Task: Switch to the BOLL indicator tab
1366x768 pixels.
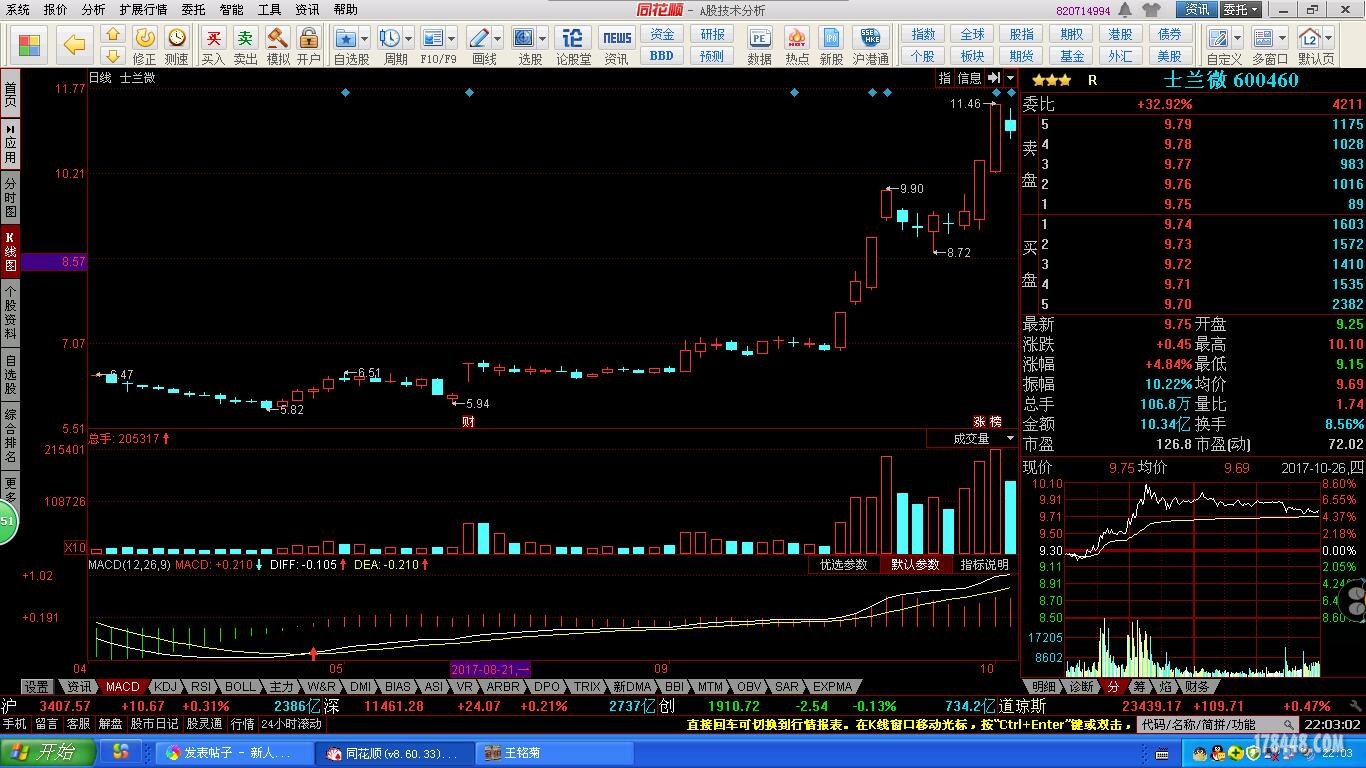Action: point(240,687)
